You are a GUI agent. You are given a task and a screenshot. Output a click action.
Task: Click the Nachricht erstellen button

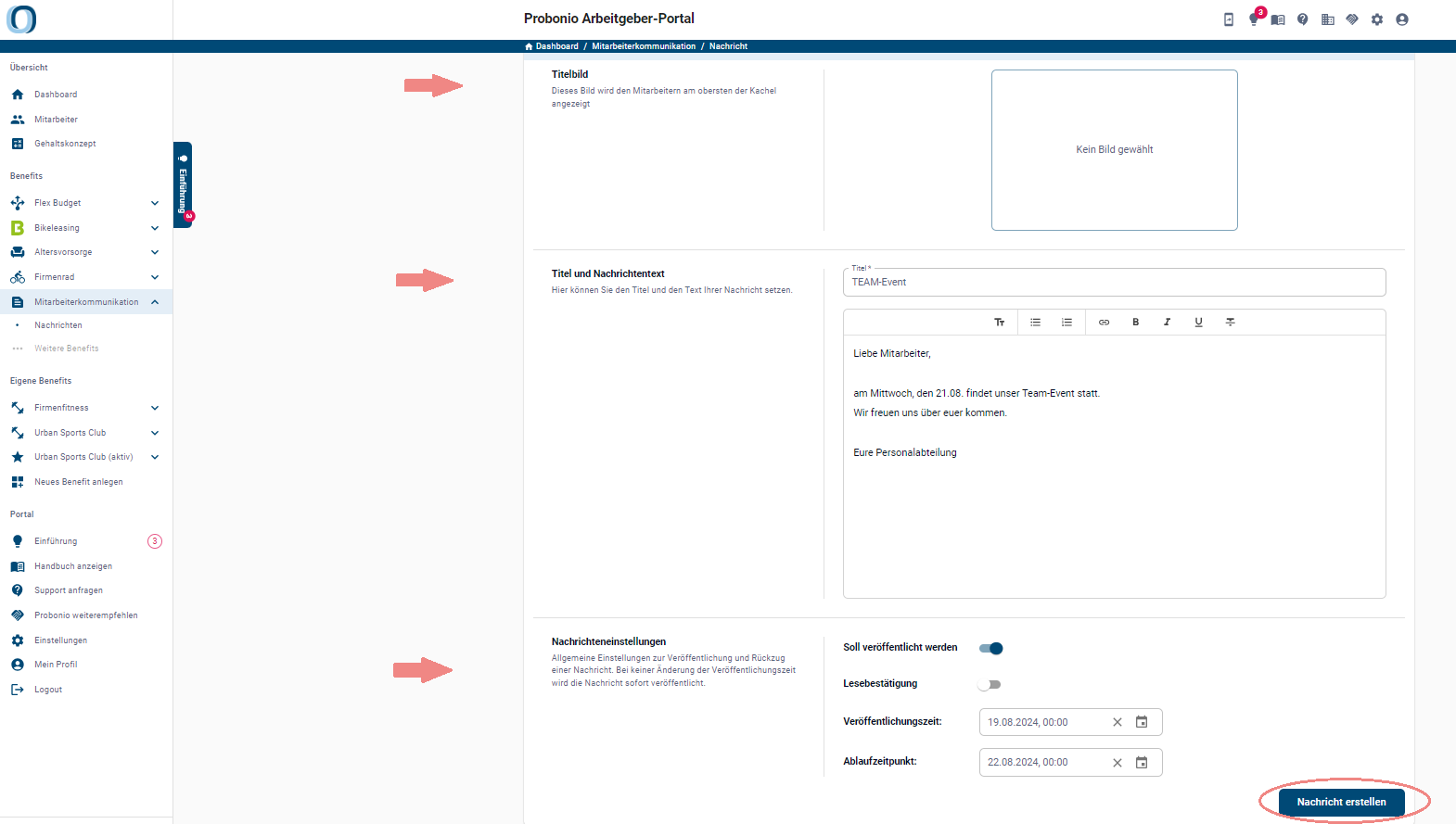click(1341, 802)
